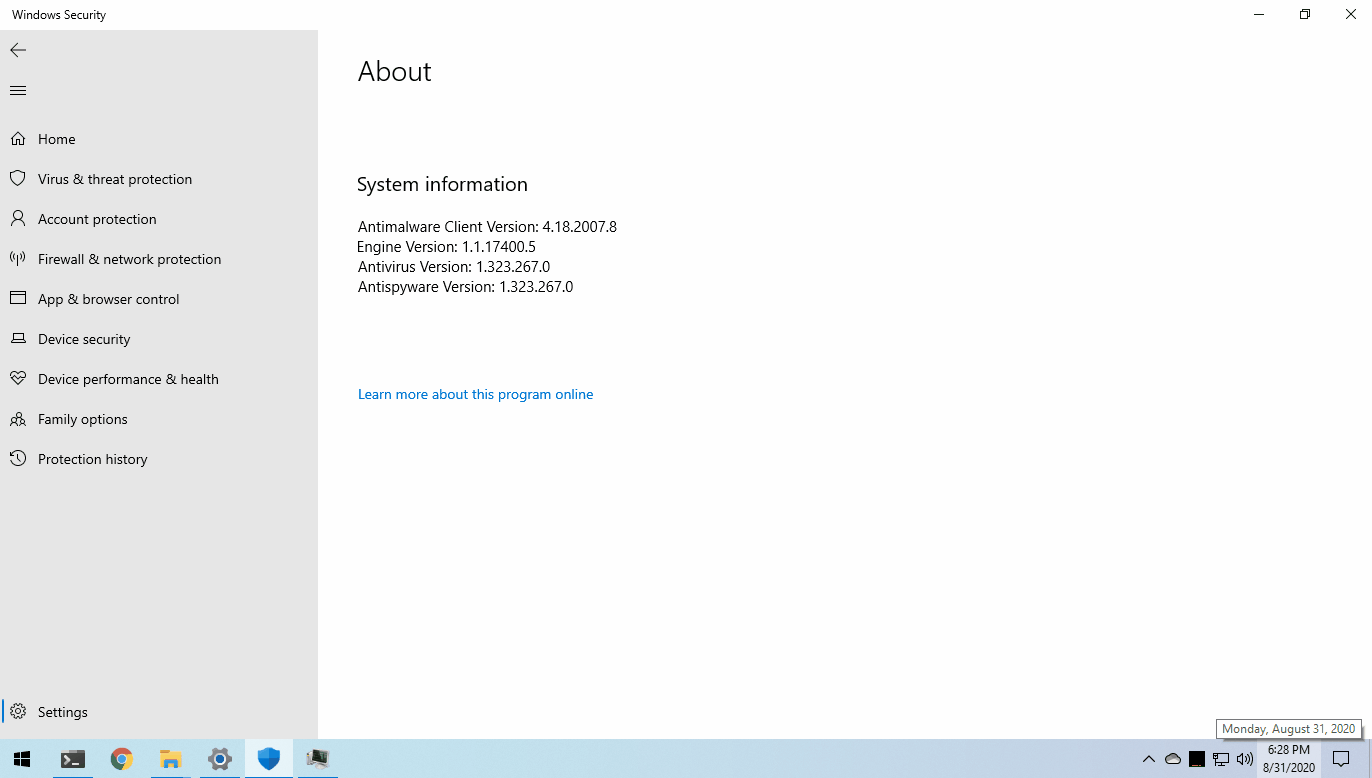Viewport: 1372px width, 778px height.
Task: Click the Protection history clock icon
Action: (18, 459)
